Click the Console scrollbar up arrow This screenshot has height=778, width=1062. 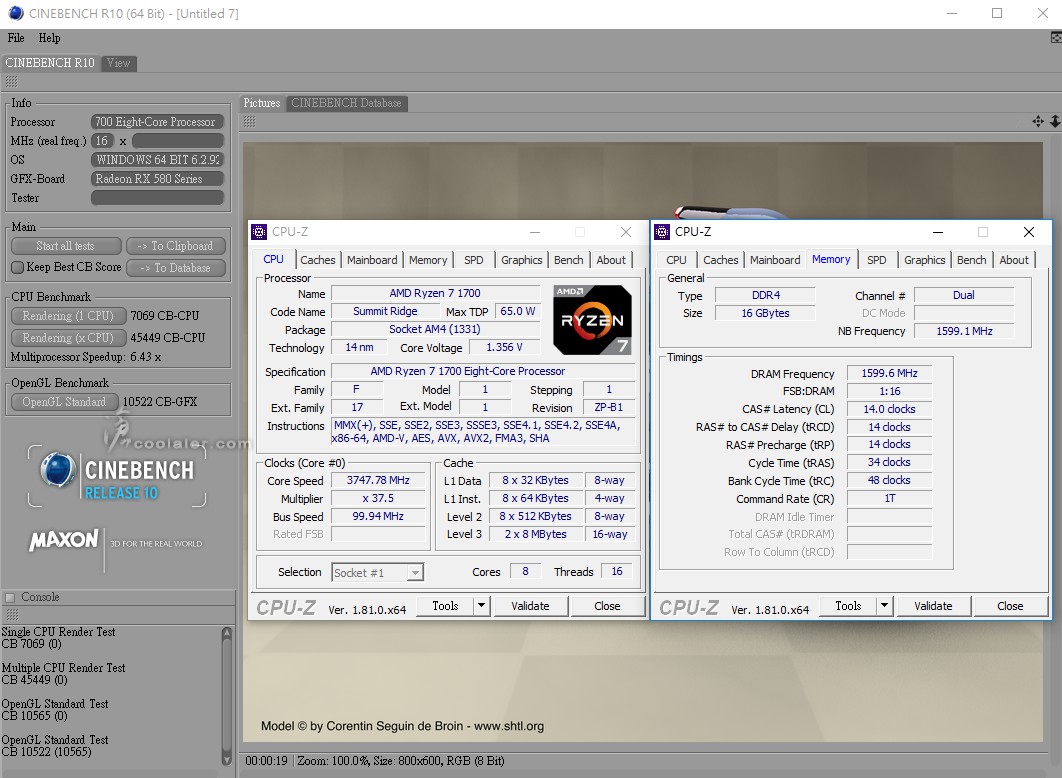pyautogui.click(x=227, y=633)
